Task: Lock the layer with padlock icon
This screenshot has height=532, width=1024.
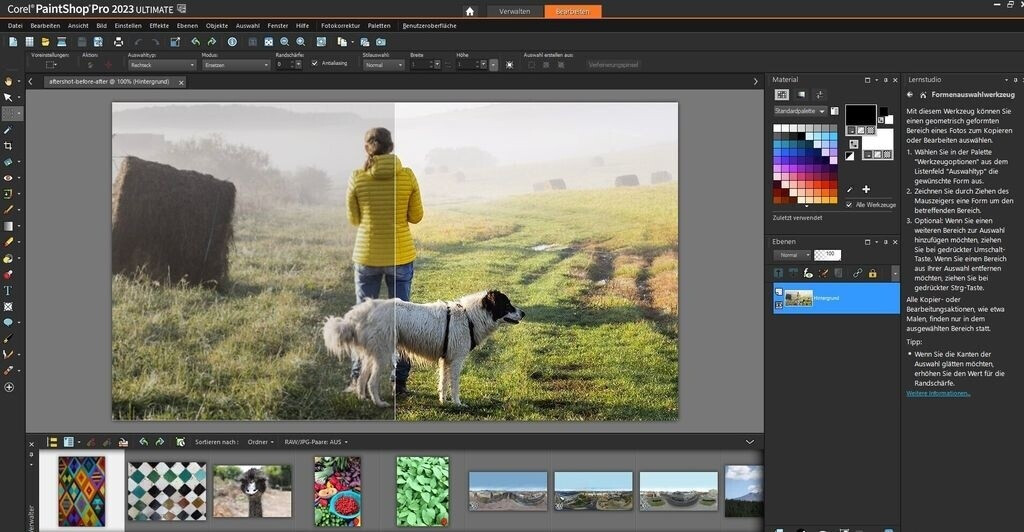Action: (872, 273)
